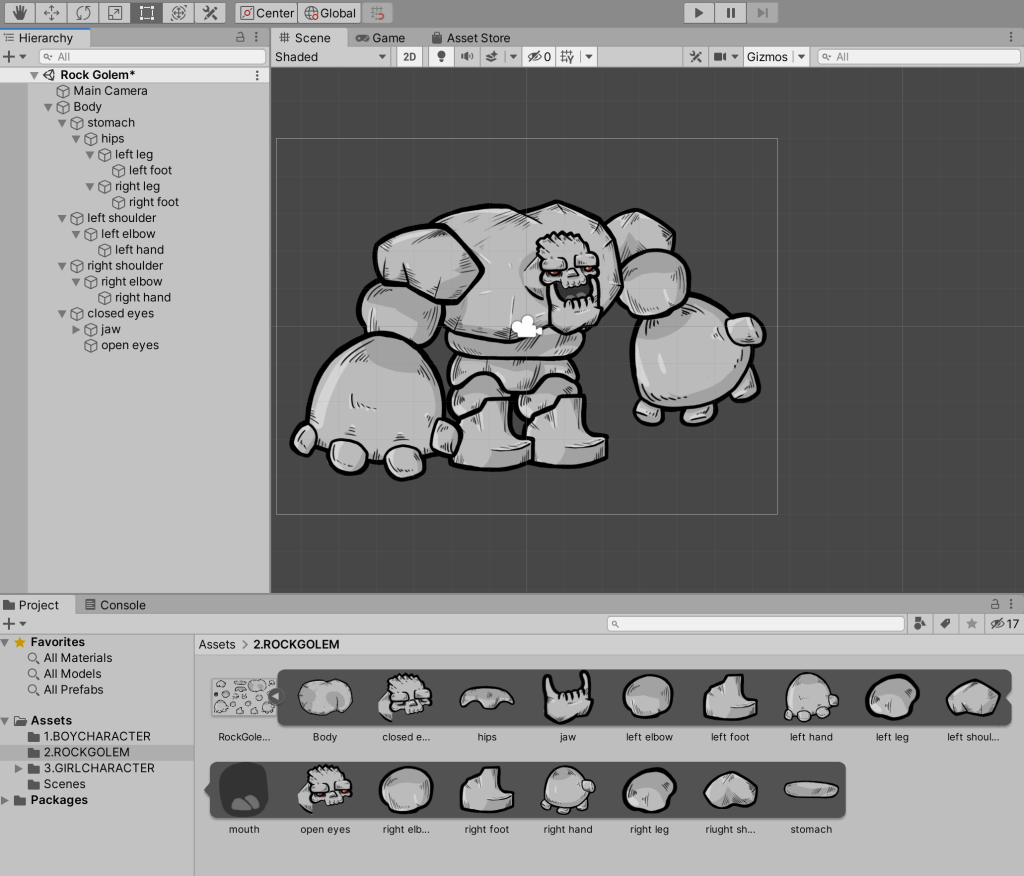Image resolution: width=1024 pixels, height=876 pixels.
Task: Select the Scale tool
Action: pyautogui.click(x=115, y=13)
